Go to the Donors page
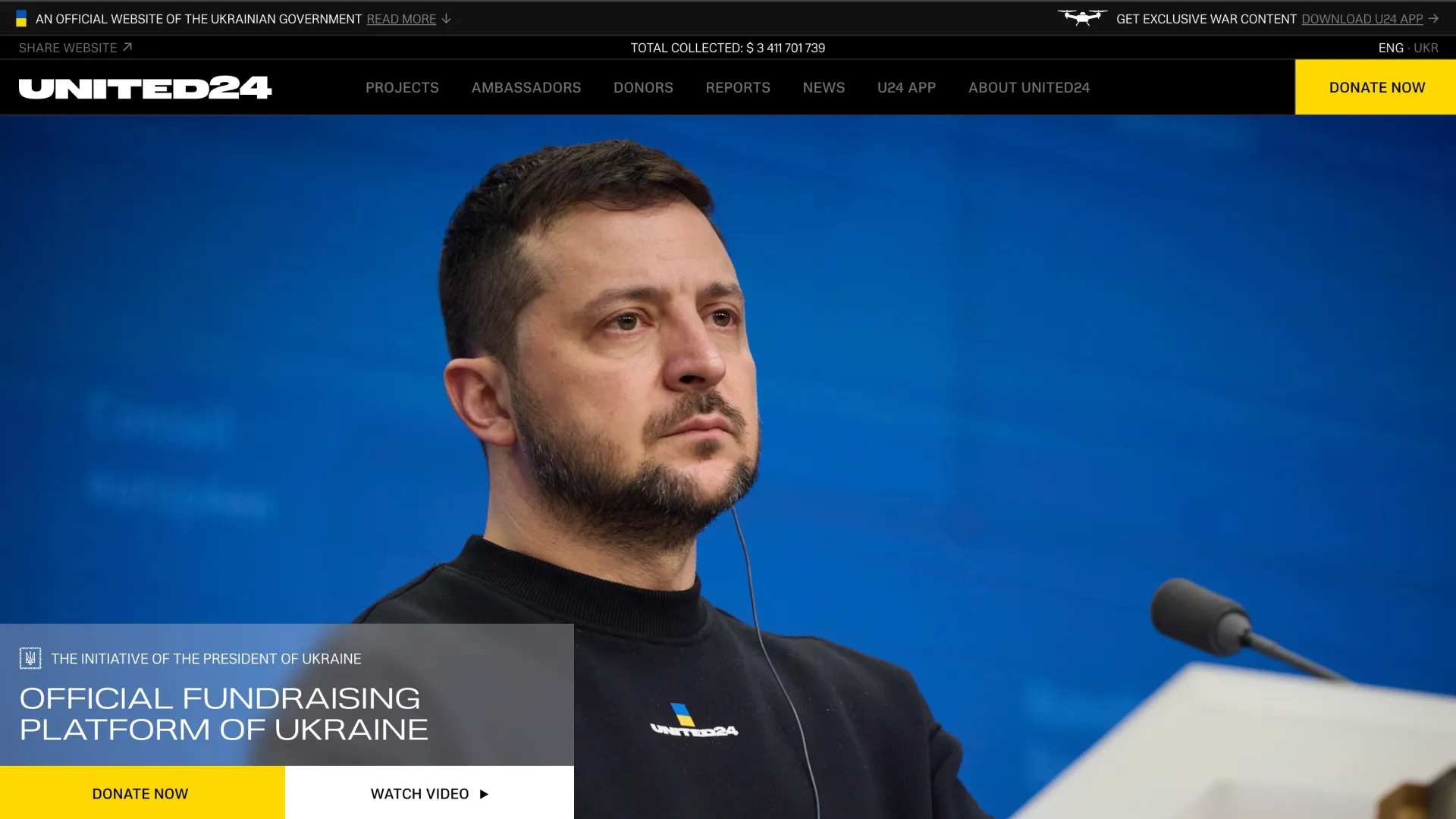The height and width of the screenshot is (819, 1456). (643, 88)
